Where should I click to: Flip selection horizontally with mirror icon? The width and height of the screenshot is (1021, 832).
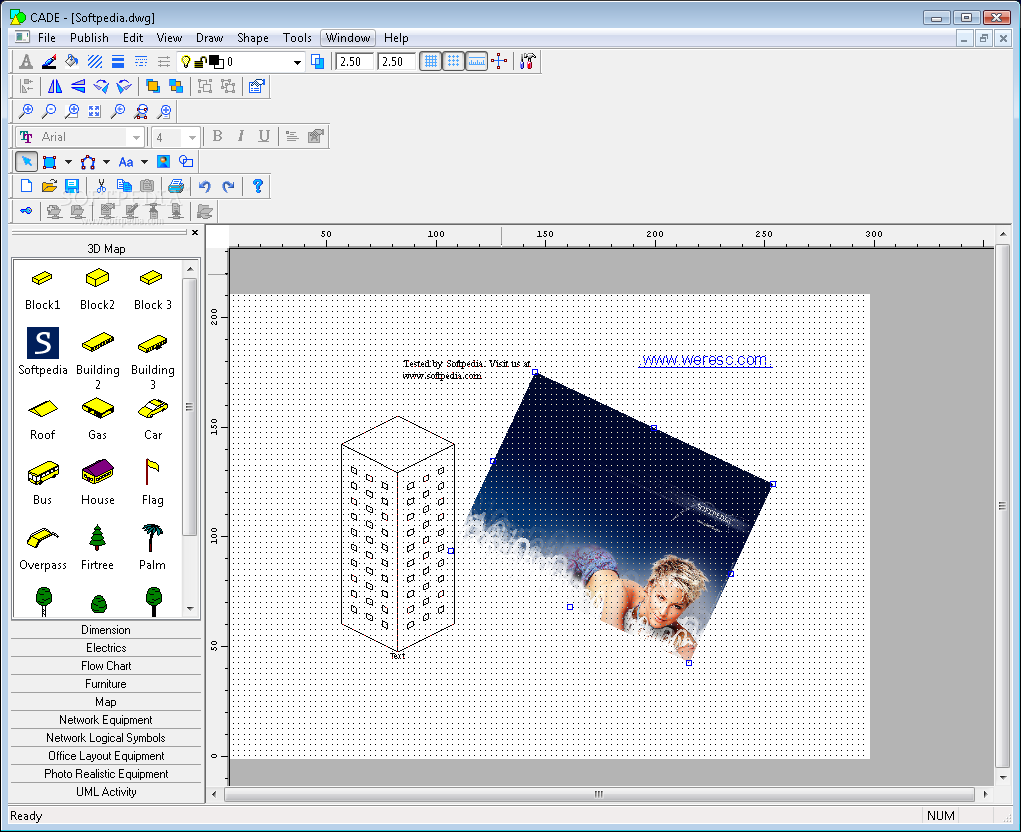click(x=55, y=87)
